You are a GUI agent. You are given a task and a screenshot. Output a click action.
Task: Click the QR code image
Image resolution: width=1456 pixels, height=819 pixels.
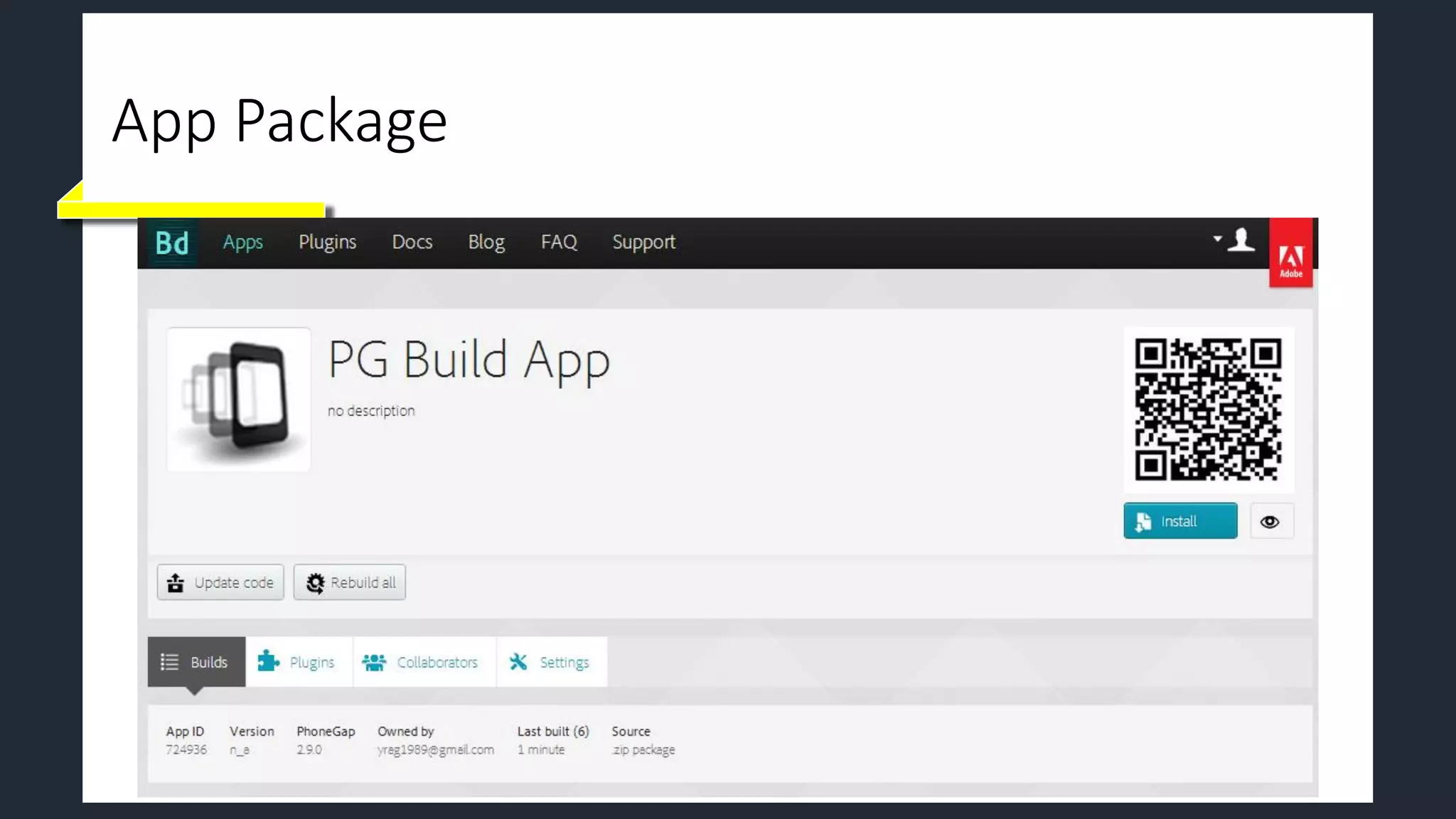(x=1208, y=409)
